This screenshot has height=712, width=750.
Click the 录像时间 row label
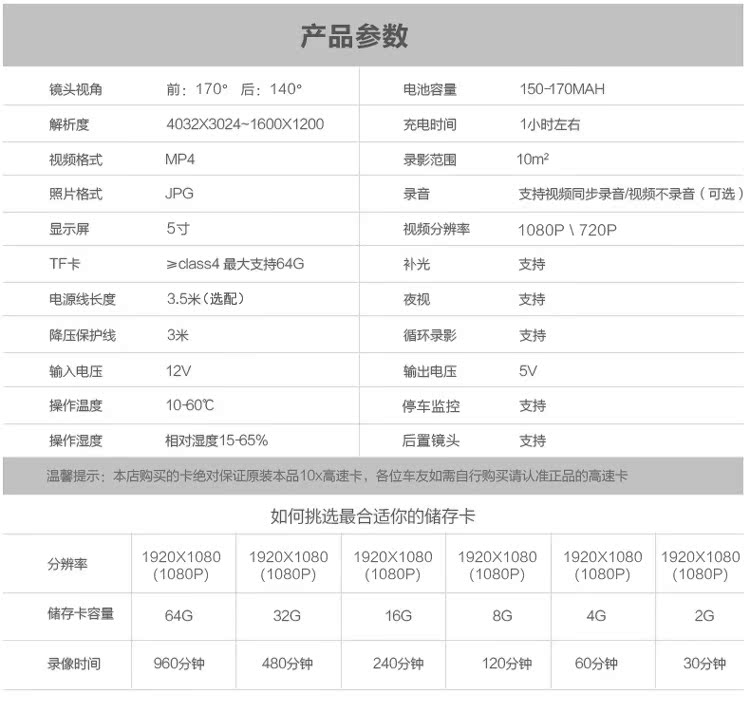74,664
